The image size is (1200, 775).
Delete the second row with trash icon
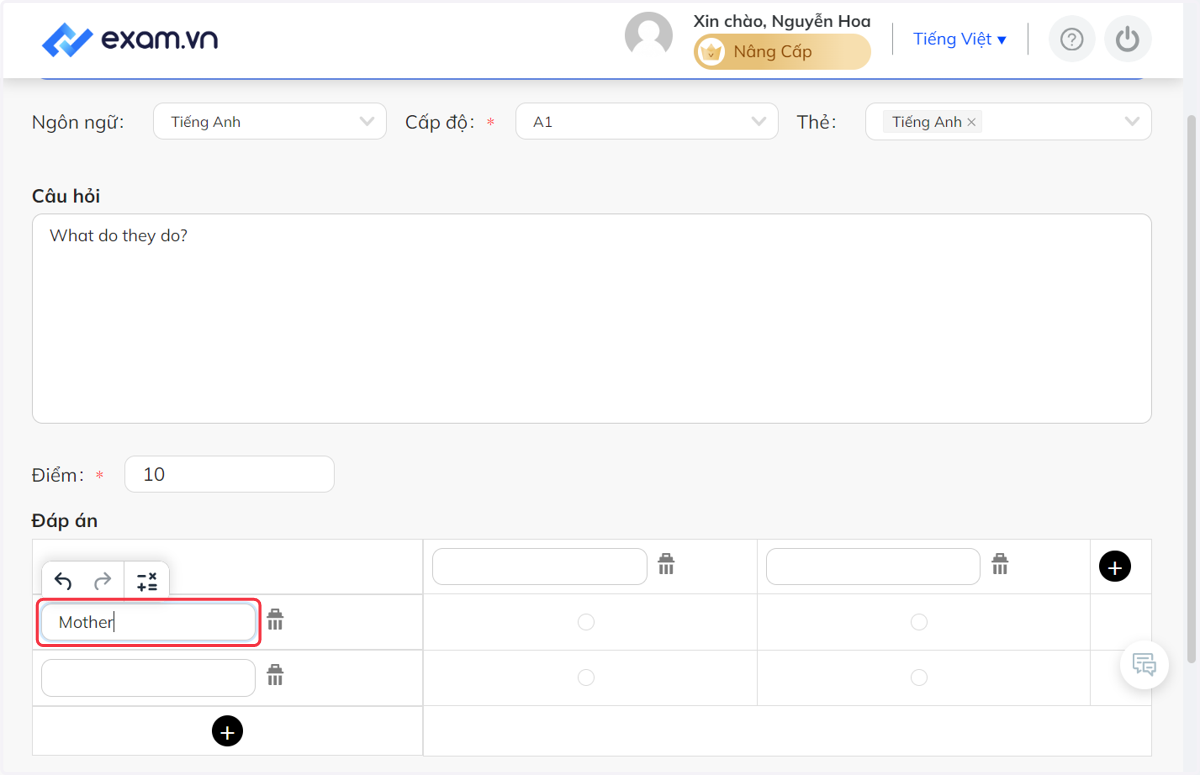point(275,675)
